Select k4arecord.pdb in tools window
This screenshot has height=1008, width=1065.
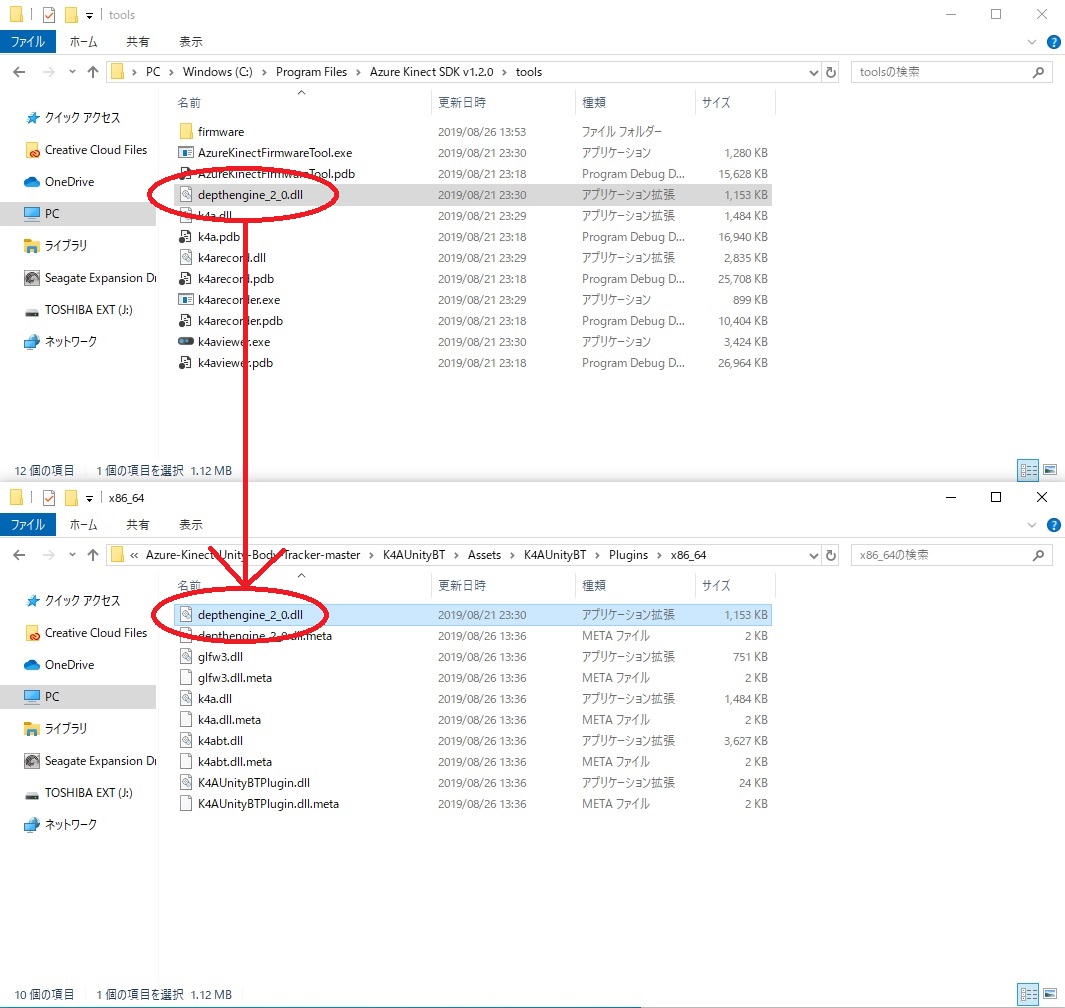[x=236, y=279]
